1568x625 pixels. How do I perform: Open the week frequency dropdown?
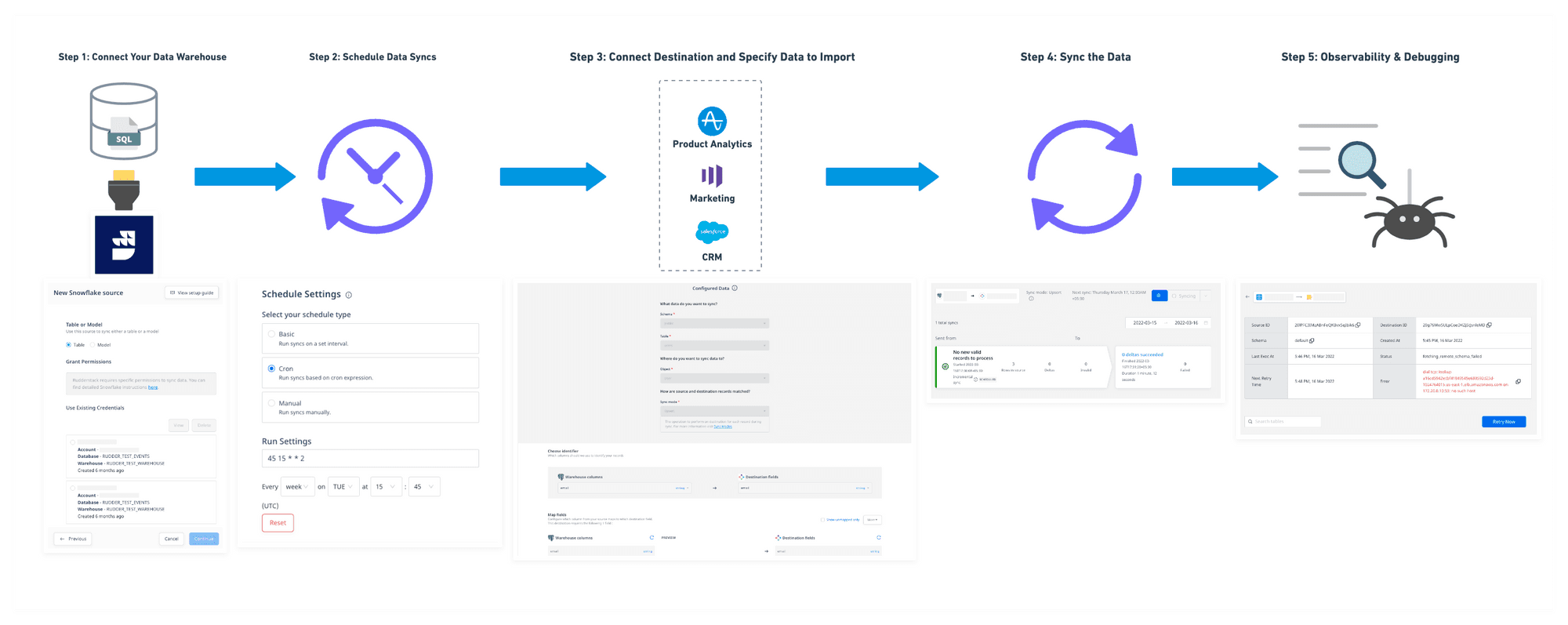coord(297,487)
